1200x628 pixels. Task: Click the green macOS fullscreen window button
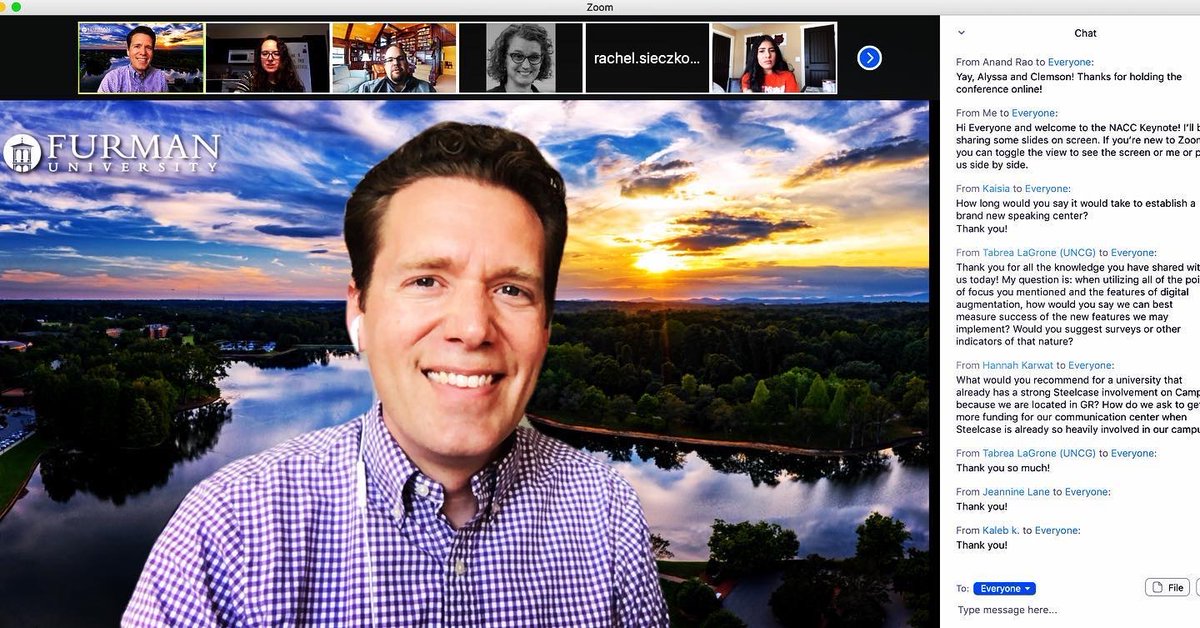[16, 7]
